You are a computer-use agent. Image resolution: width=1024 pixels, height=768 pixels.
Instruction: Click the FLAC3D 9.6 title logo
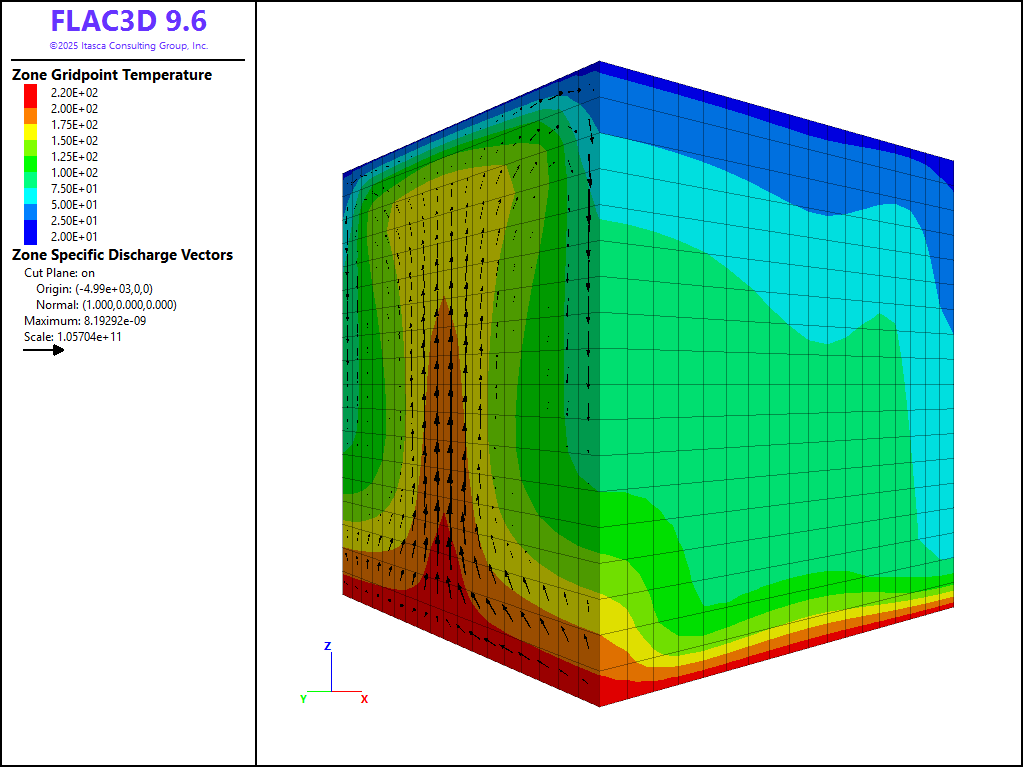pyautogui.click(x=128, y=22)
